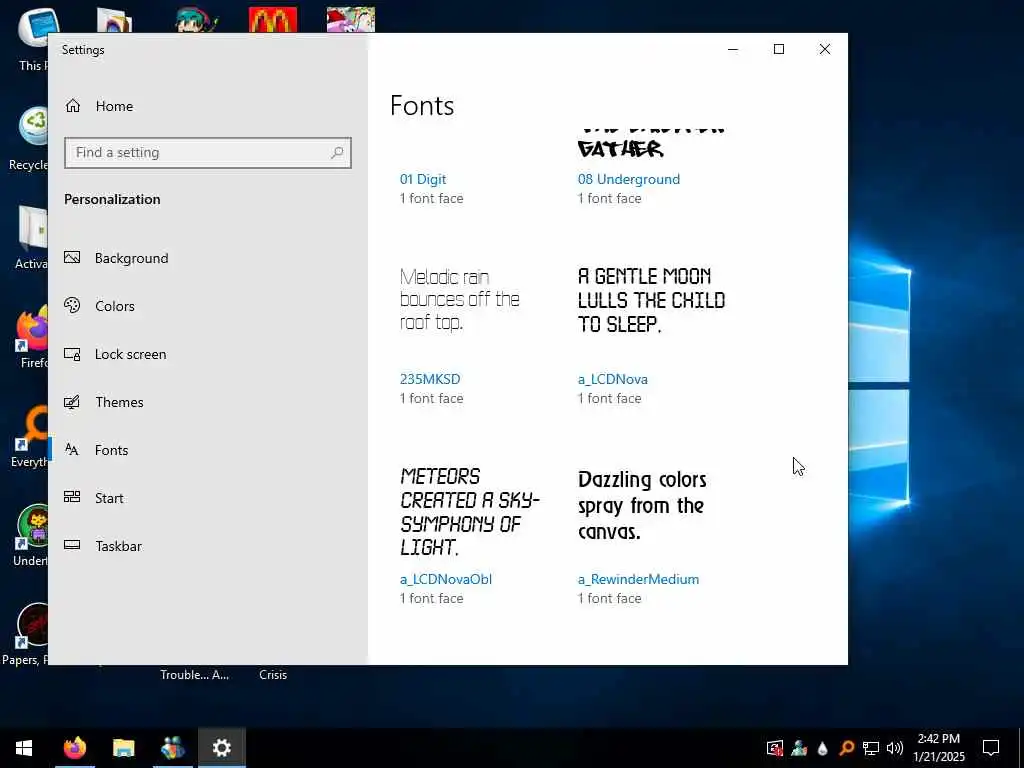The height and width of the screenshot is (768, 1024).
Task: Open the 235MKSD font details
Action: [x=430, y=379]
